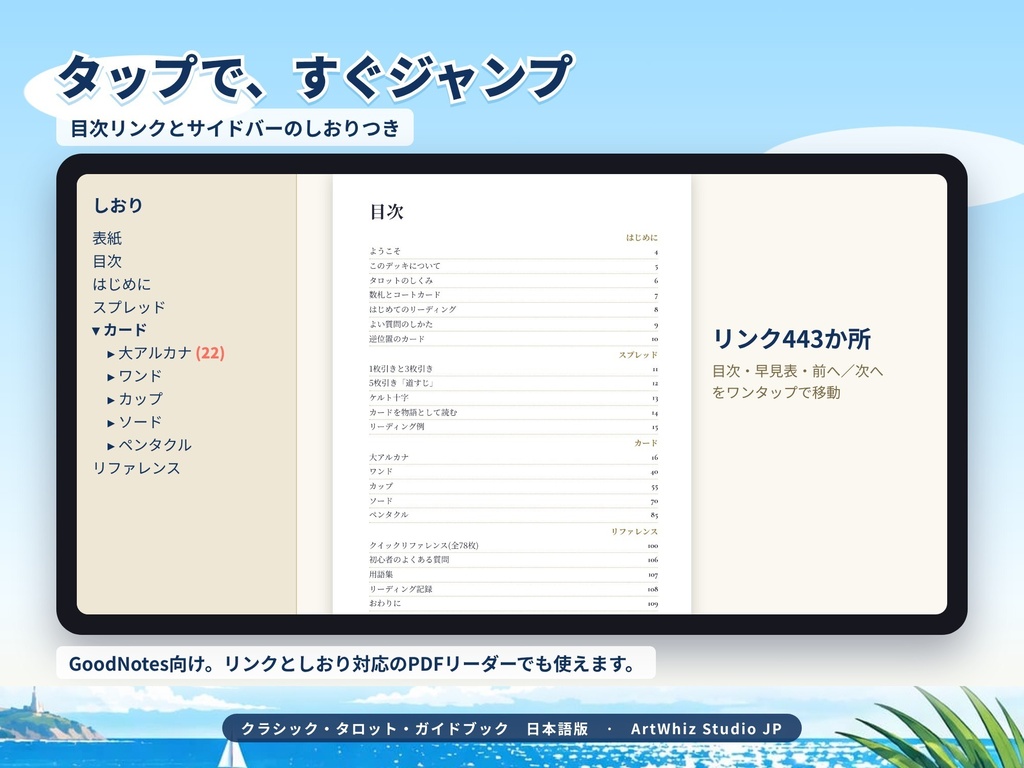Expand the ワンド bookmark in the sidebar
Image resolution: width=1024 pixels, height=768 pixels.
[x=111, y=377]
